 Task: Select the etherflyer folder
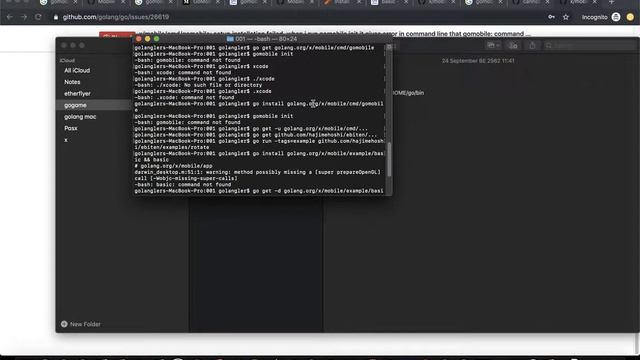click(77, 93)
